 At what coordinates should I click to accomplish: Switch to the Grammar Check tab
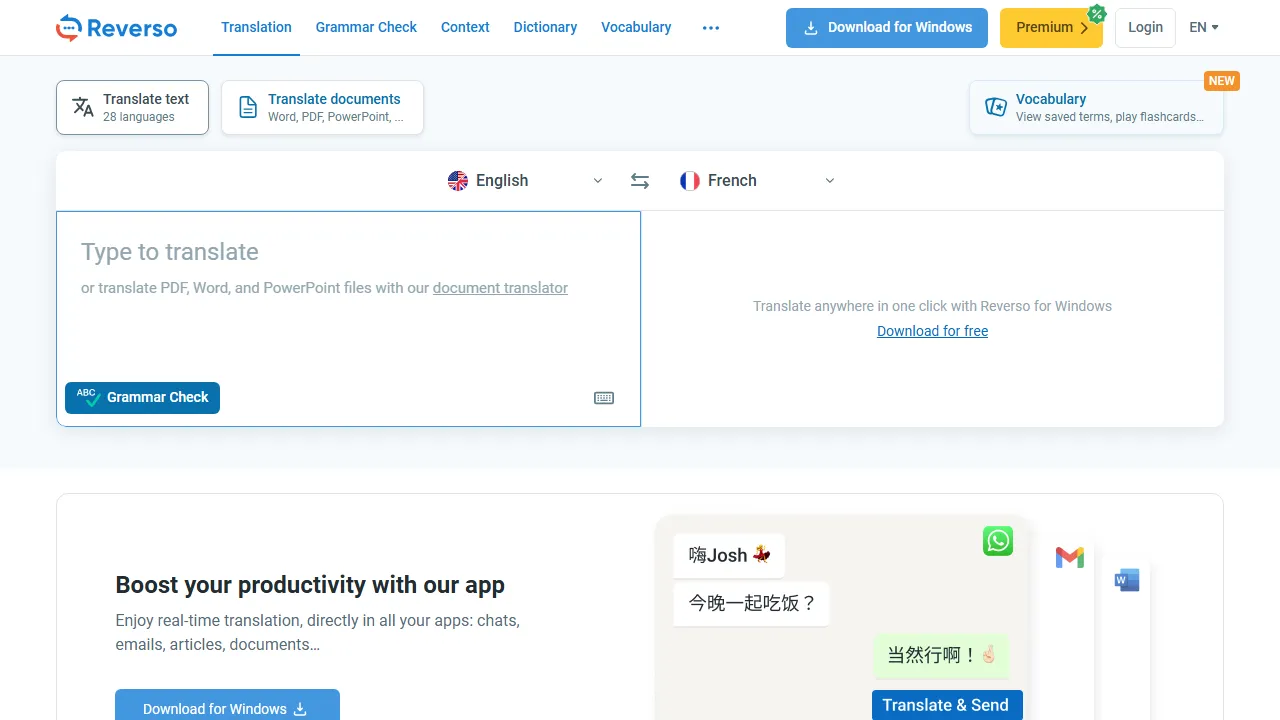[x=366, y=27]
